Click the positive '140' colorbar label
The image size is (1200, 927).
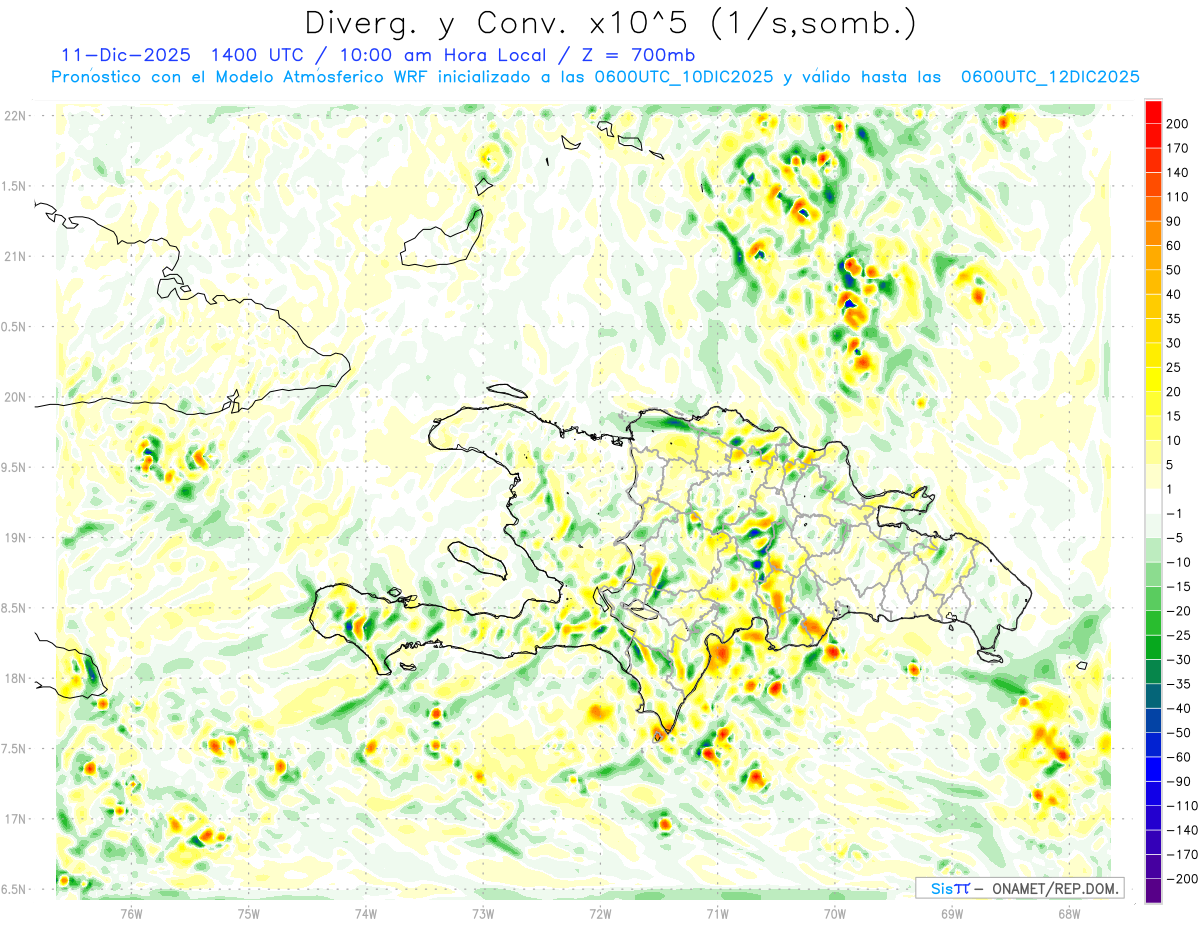pos(1179,173)
